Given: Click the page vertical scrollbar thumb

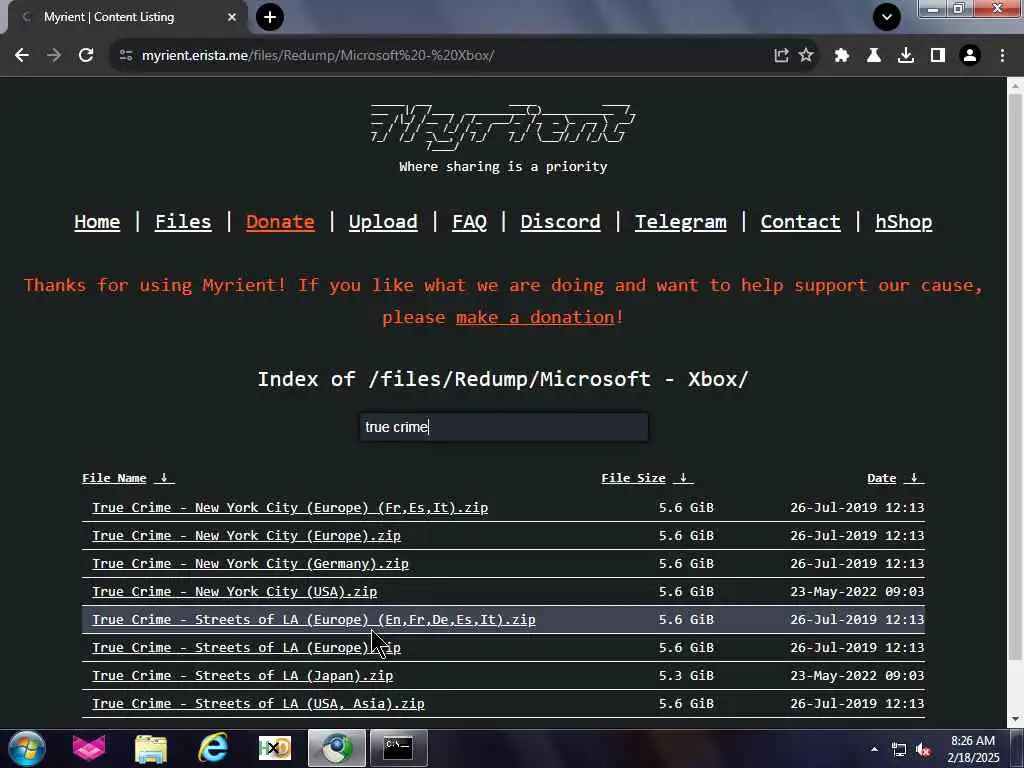Looking at the screenshot, I should tap(1016, 377).
